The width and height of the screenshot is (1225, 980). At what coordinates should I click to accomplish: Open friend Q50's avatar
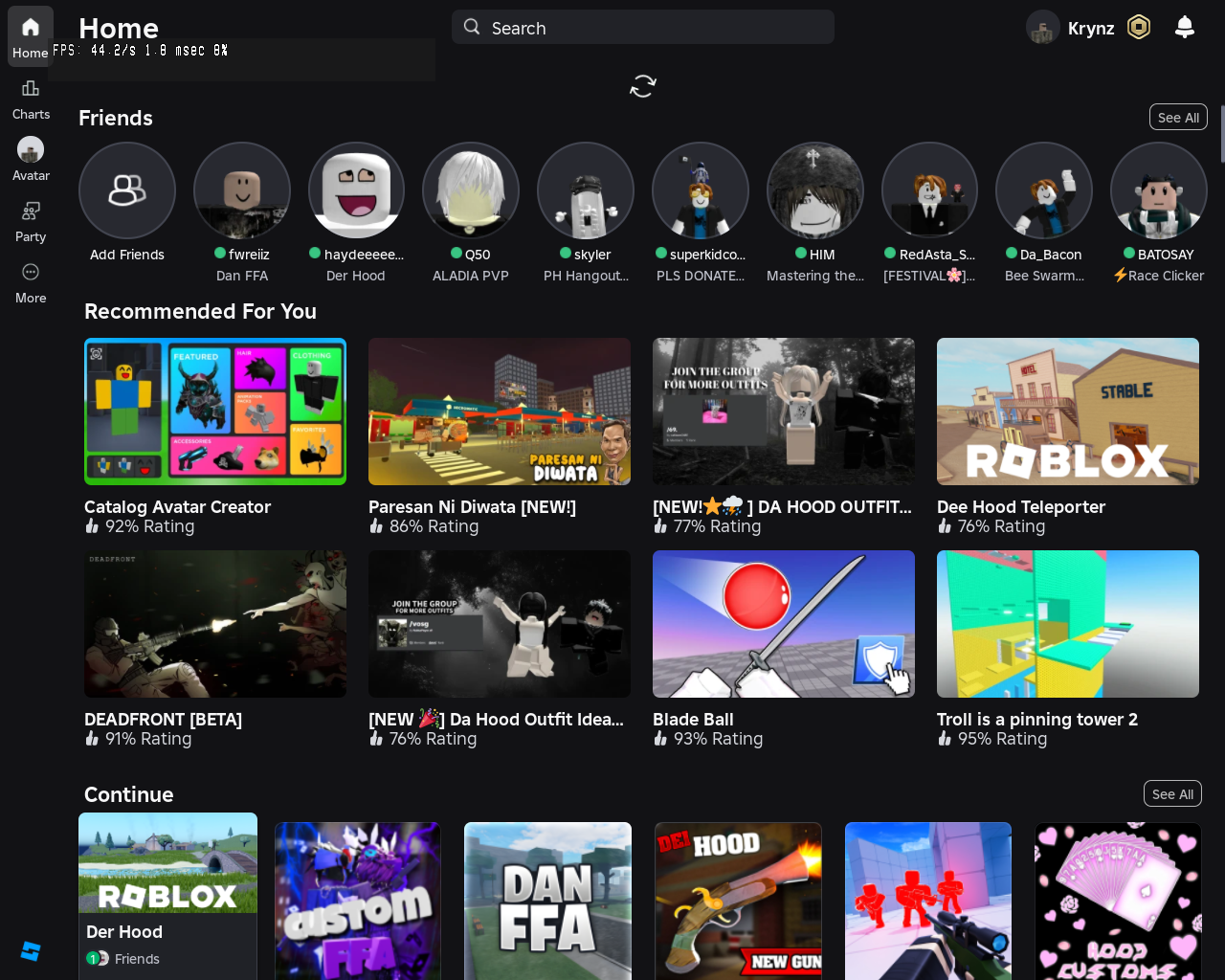[471, 190]
